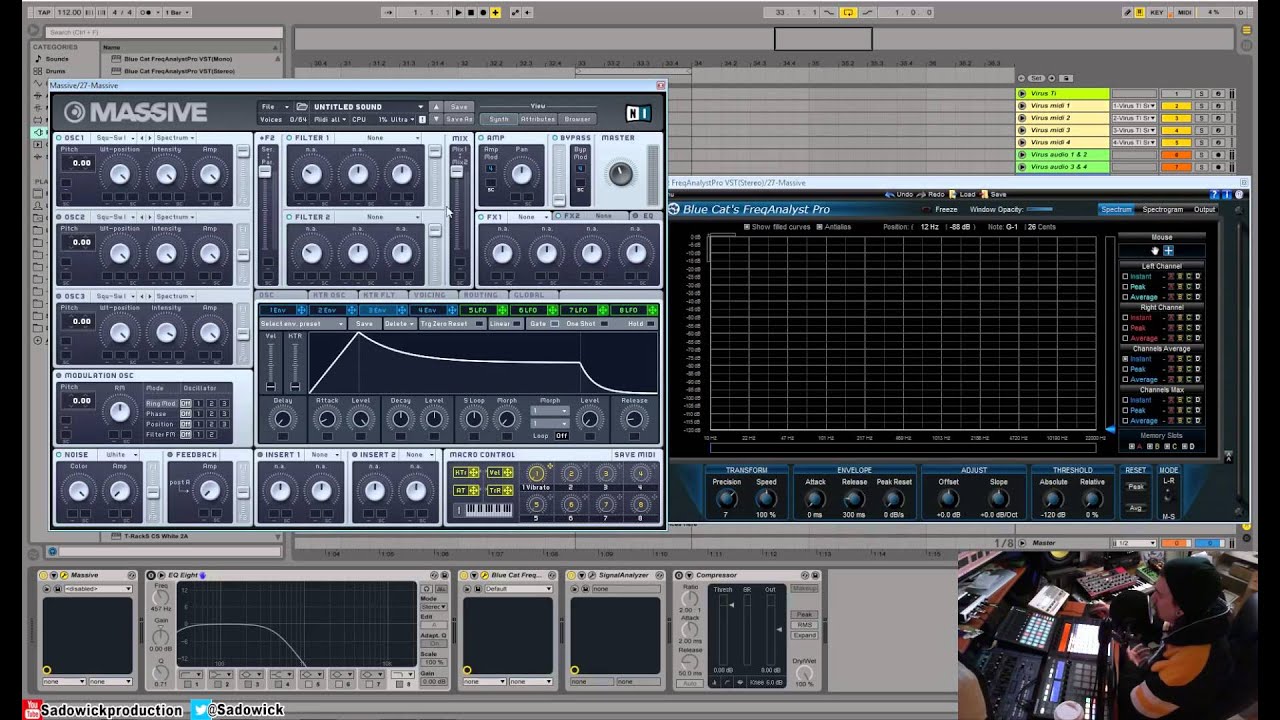Select the crosshair mouse mode in FreqAnalyst
The height and width of the screenshot is (720, 1280).
click(1168, 250)
